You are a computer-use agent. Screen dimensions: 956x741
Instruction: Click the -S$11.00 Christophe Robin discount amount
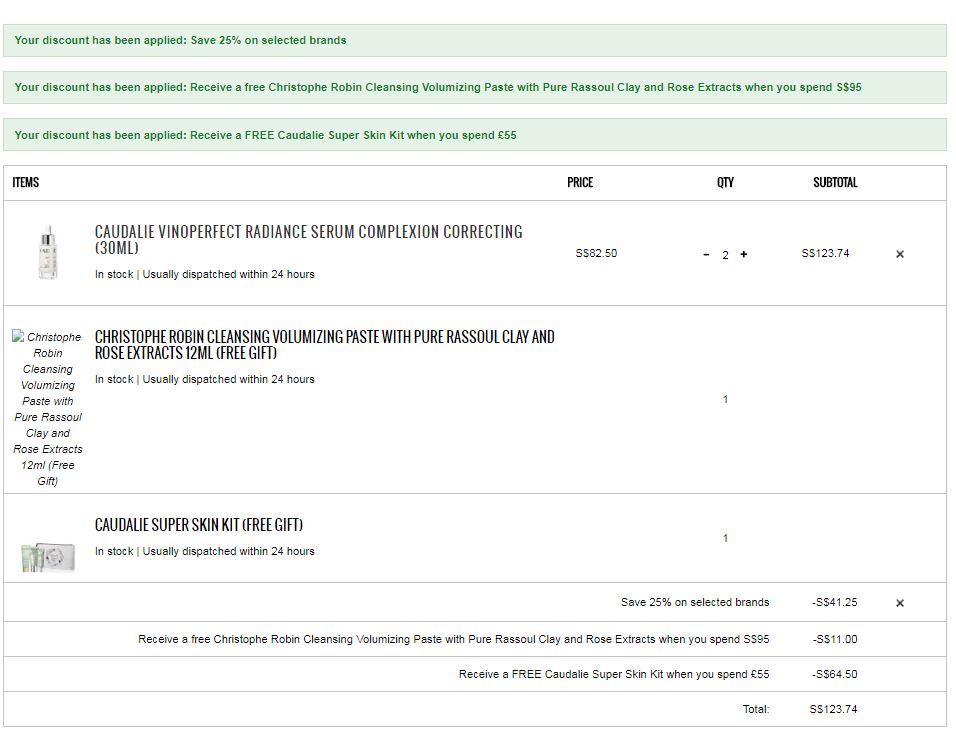click(834, 639)
